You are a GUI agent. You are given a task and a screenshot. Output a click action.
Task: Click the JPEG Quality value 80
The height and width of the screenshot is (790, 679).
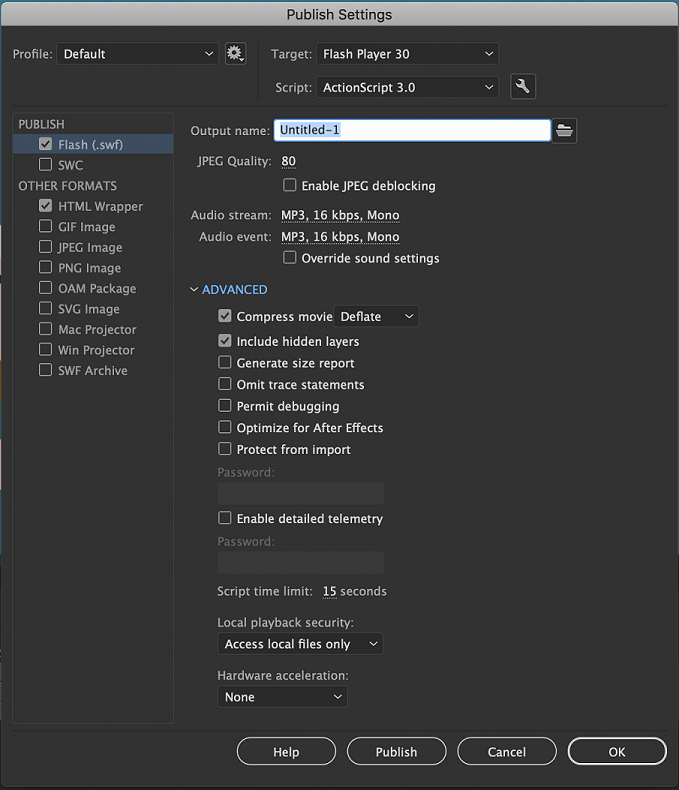288,161
